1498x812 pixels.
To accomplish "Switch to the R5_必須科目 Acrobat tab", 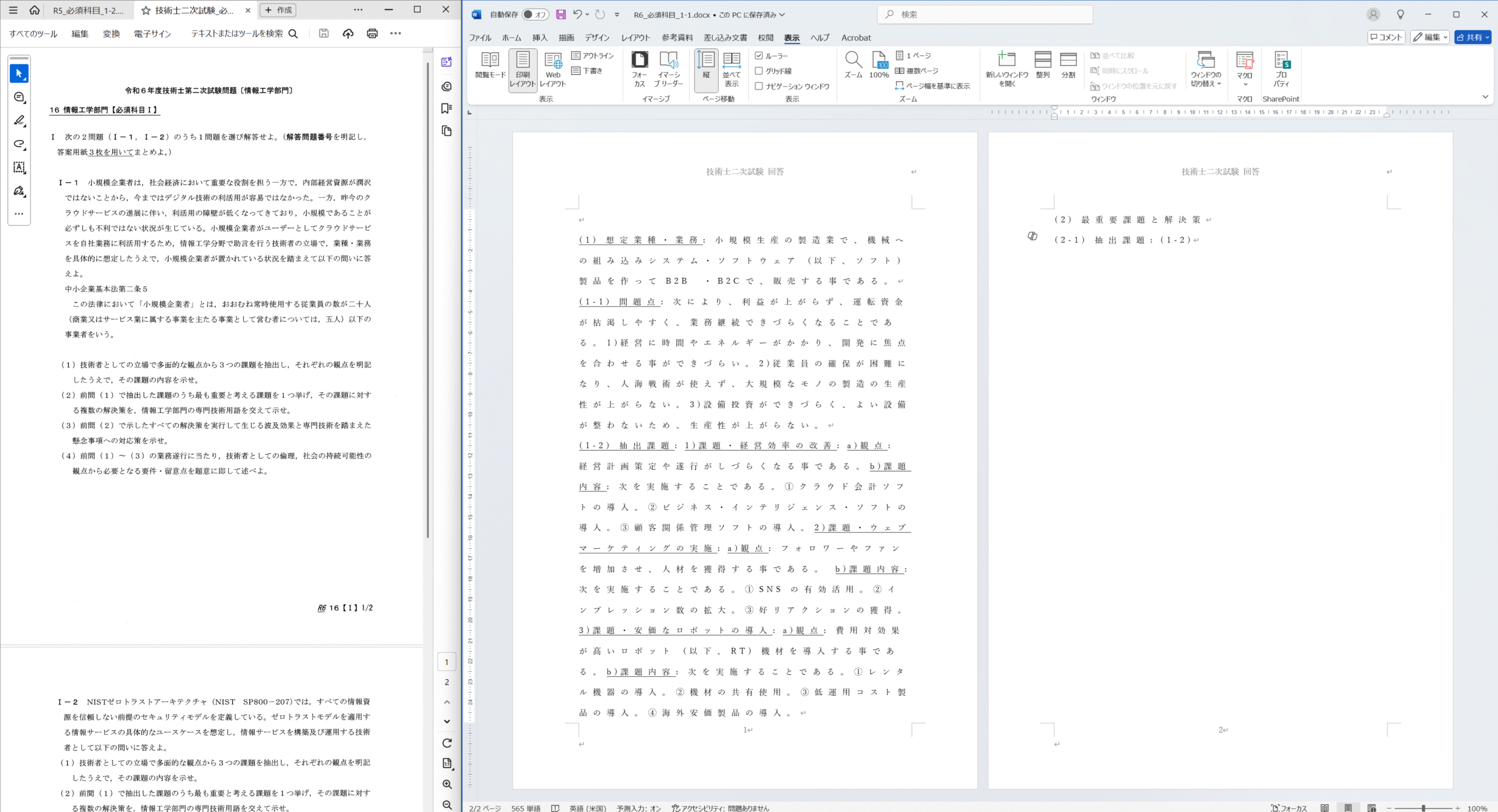I will pyautogui.click(x=88, y=10).
